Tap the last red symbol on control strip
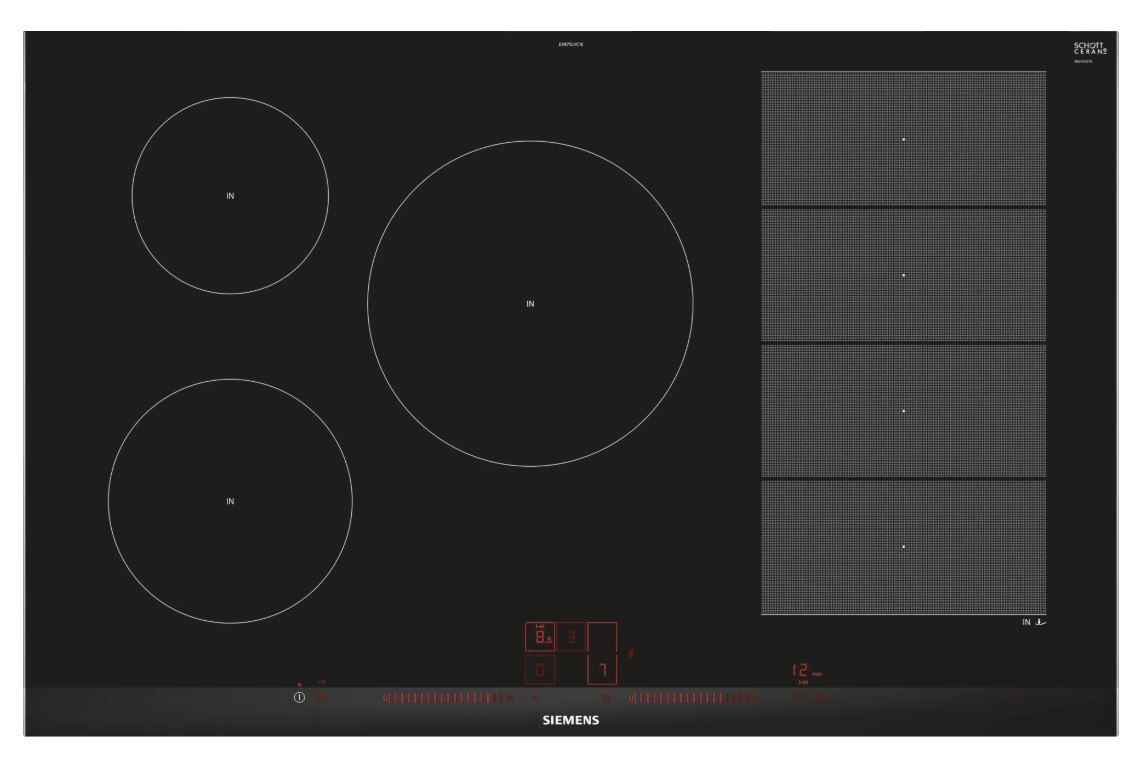The image size is (1131, 762). point(821,698)
